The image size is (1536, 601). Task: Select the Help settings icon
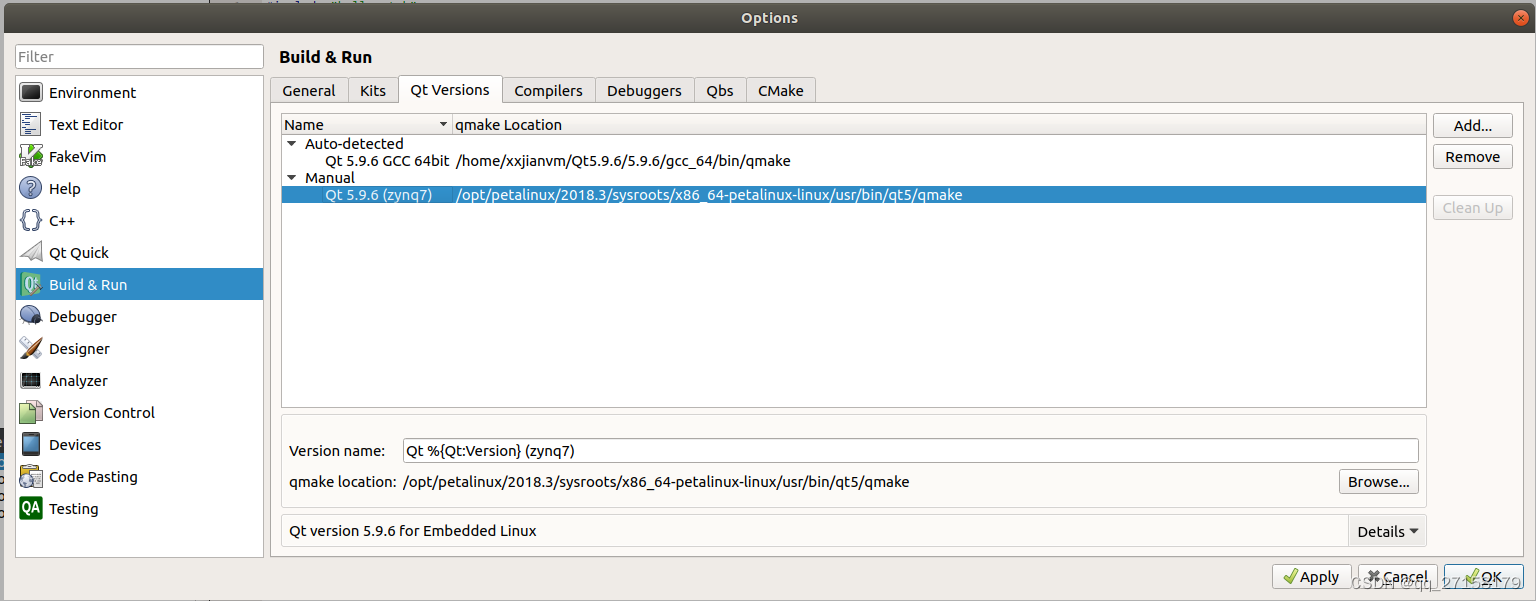[x=30, y=188]
